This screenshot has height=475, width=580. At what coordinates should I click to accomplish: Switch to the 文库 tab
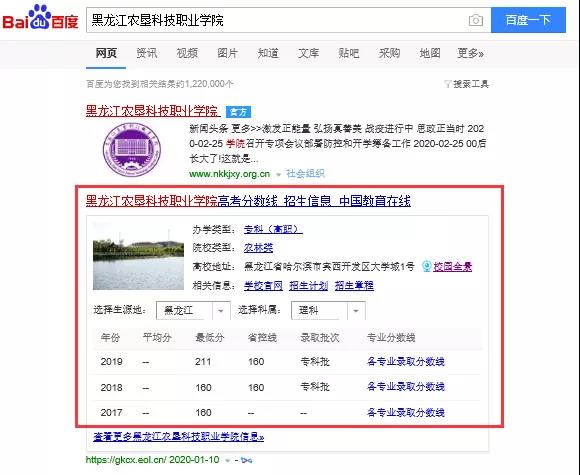(308, 53)
